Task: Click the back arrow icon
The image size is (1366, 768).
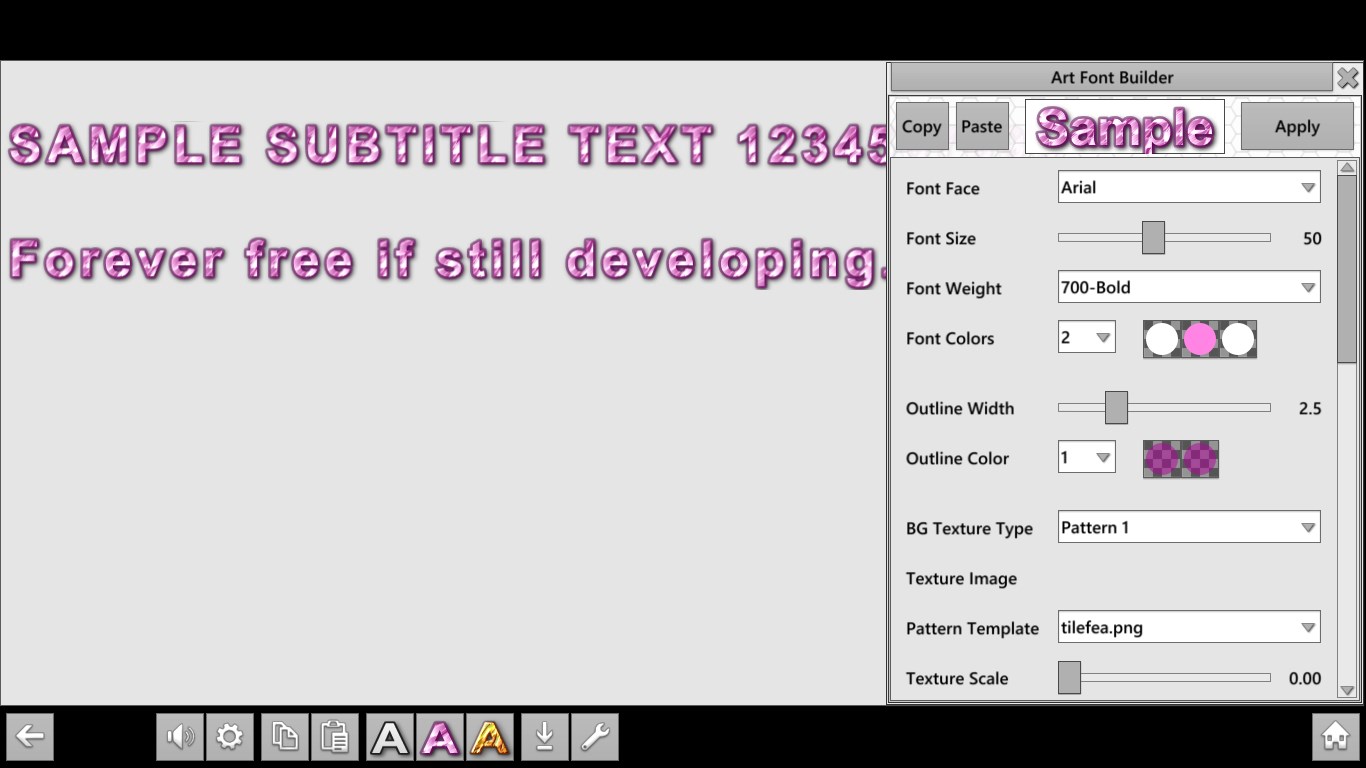Action: [x=30, y=737]
